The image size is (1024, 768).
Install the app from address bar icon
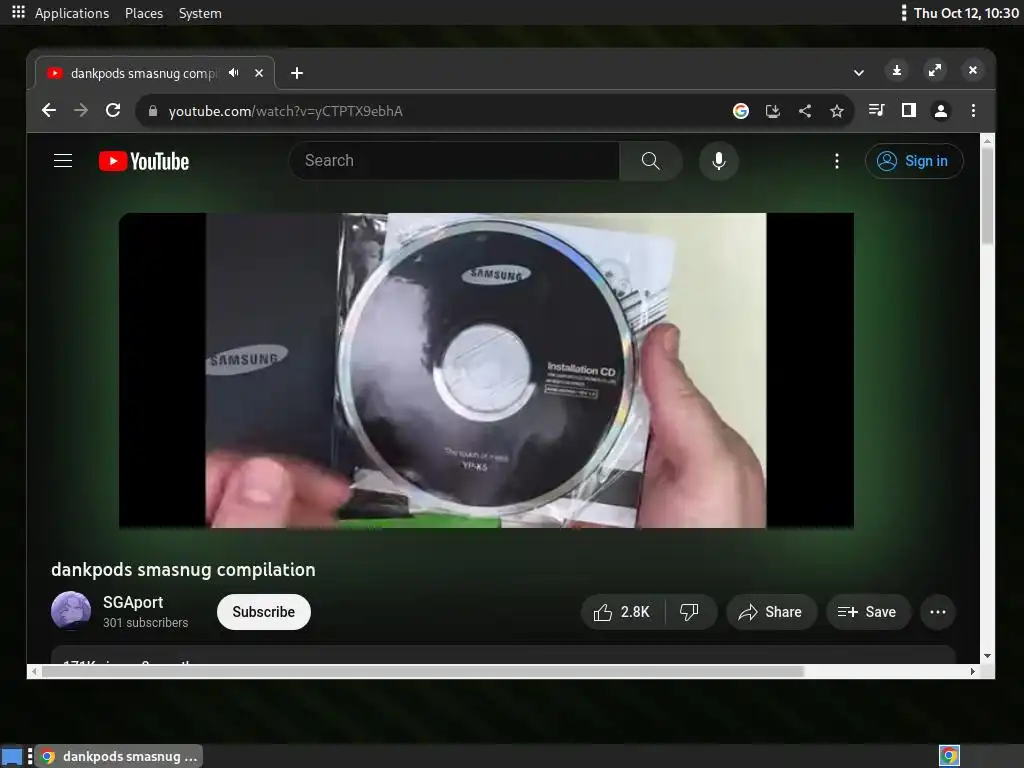click(773, 111)
